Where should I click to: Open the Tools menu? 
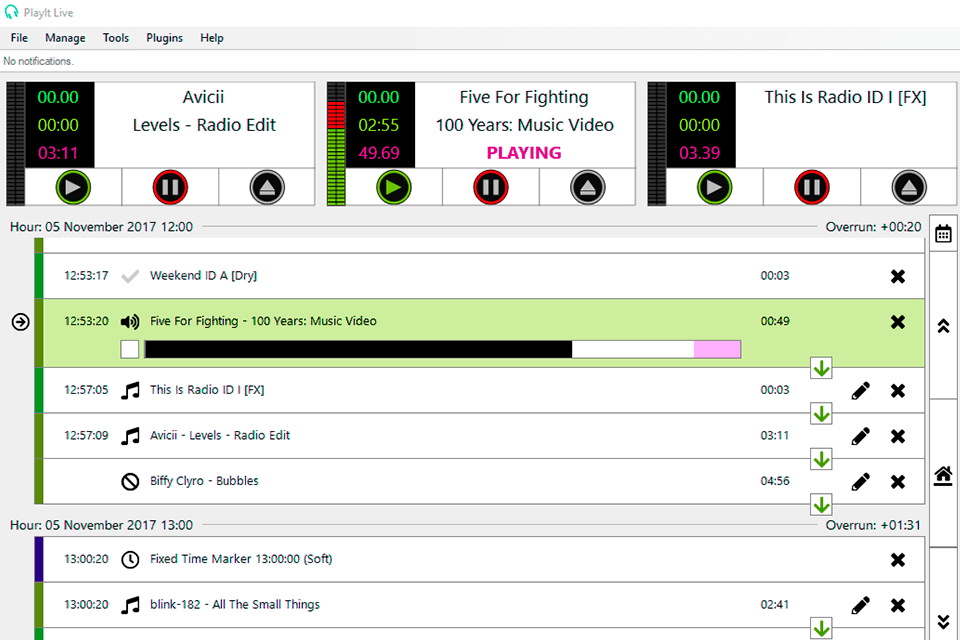pos(116,38)
